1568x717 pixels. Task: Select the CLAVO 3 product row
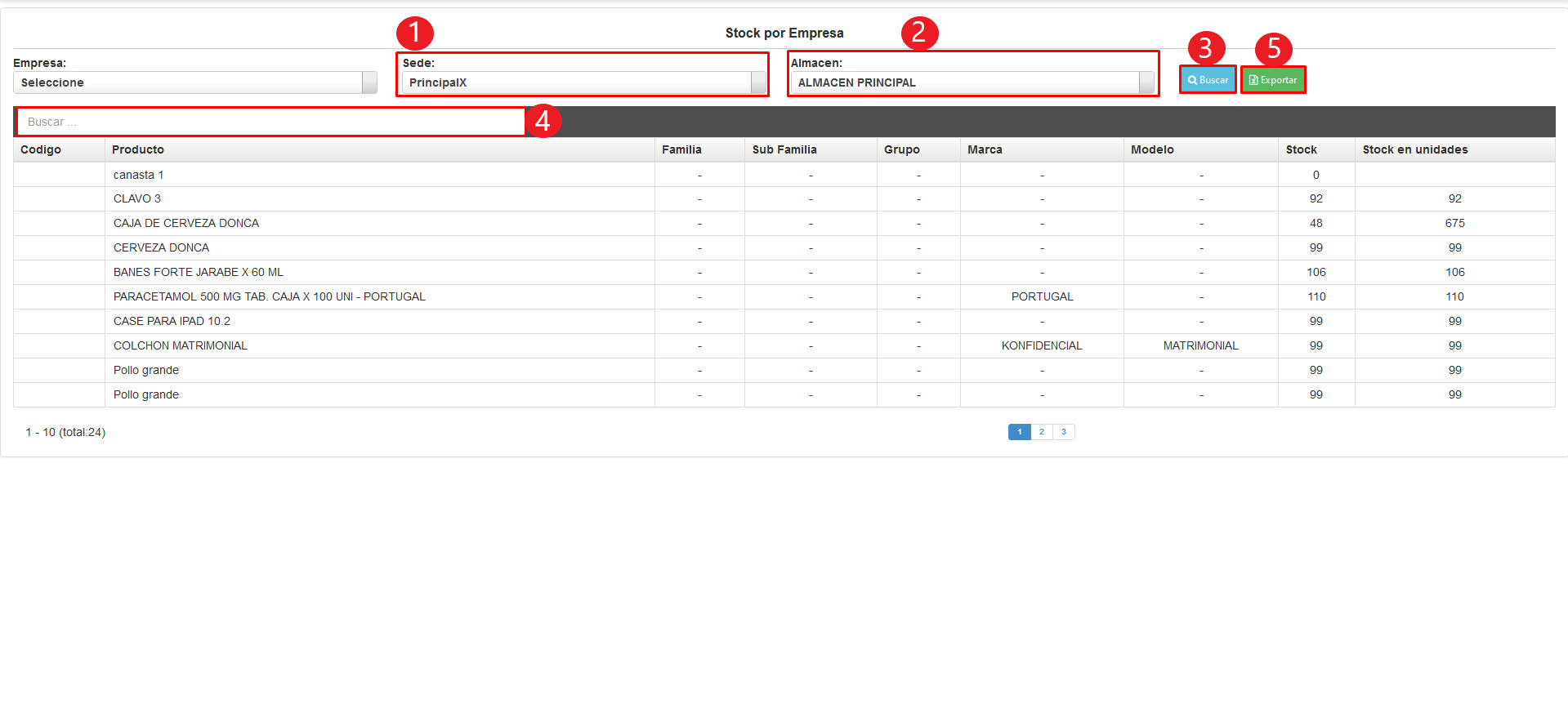pyautogui.click(x=784, y=198)
